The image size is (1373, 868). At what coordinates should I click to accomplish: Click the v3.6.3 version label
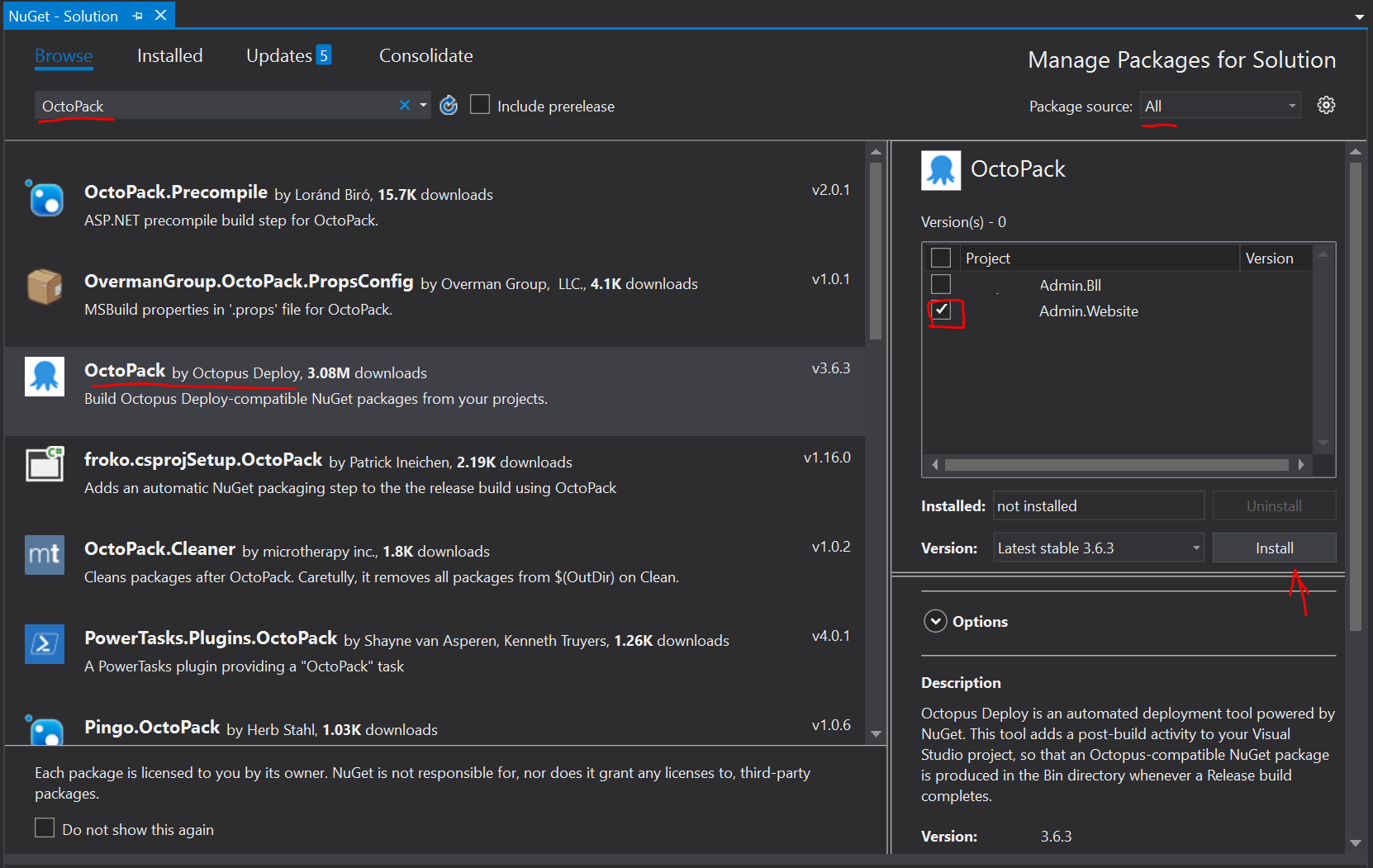tap(831, 368)
